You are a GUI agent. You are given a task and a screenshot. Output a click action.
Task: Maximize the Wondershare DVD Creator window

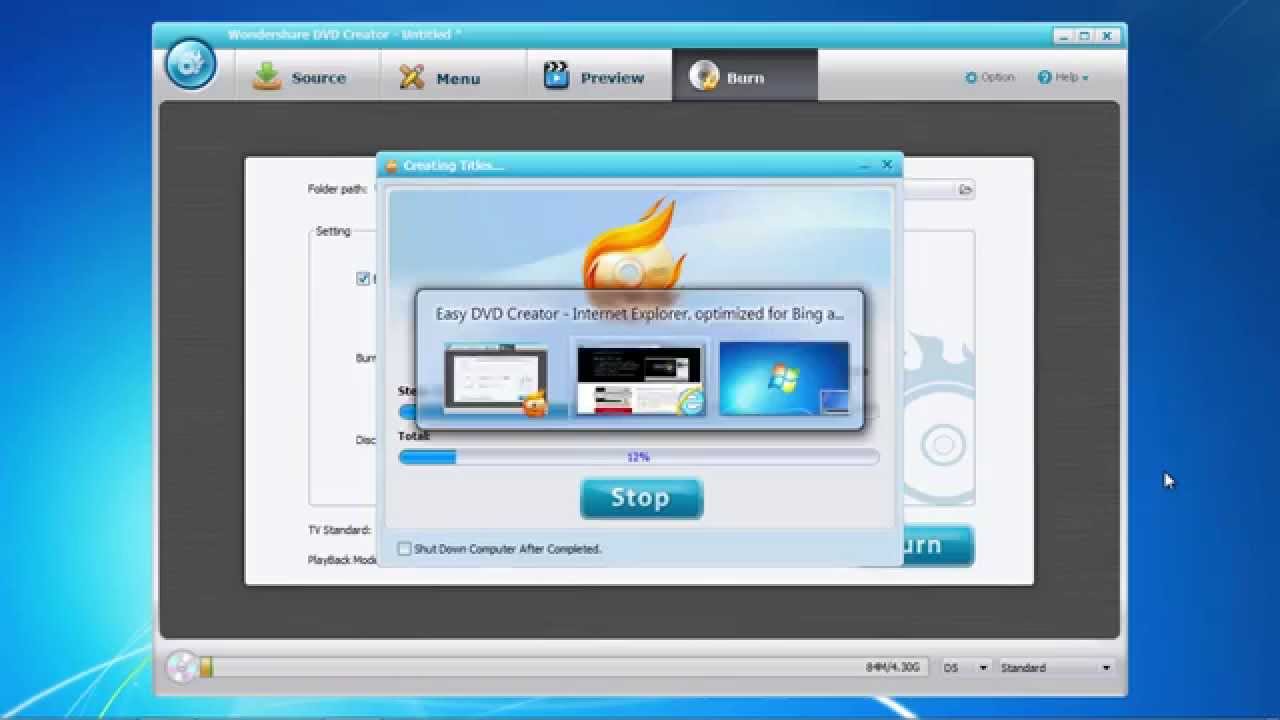[x=1087, y=35]
